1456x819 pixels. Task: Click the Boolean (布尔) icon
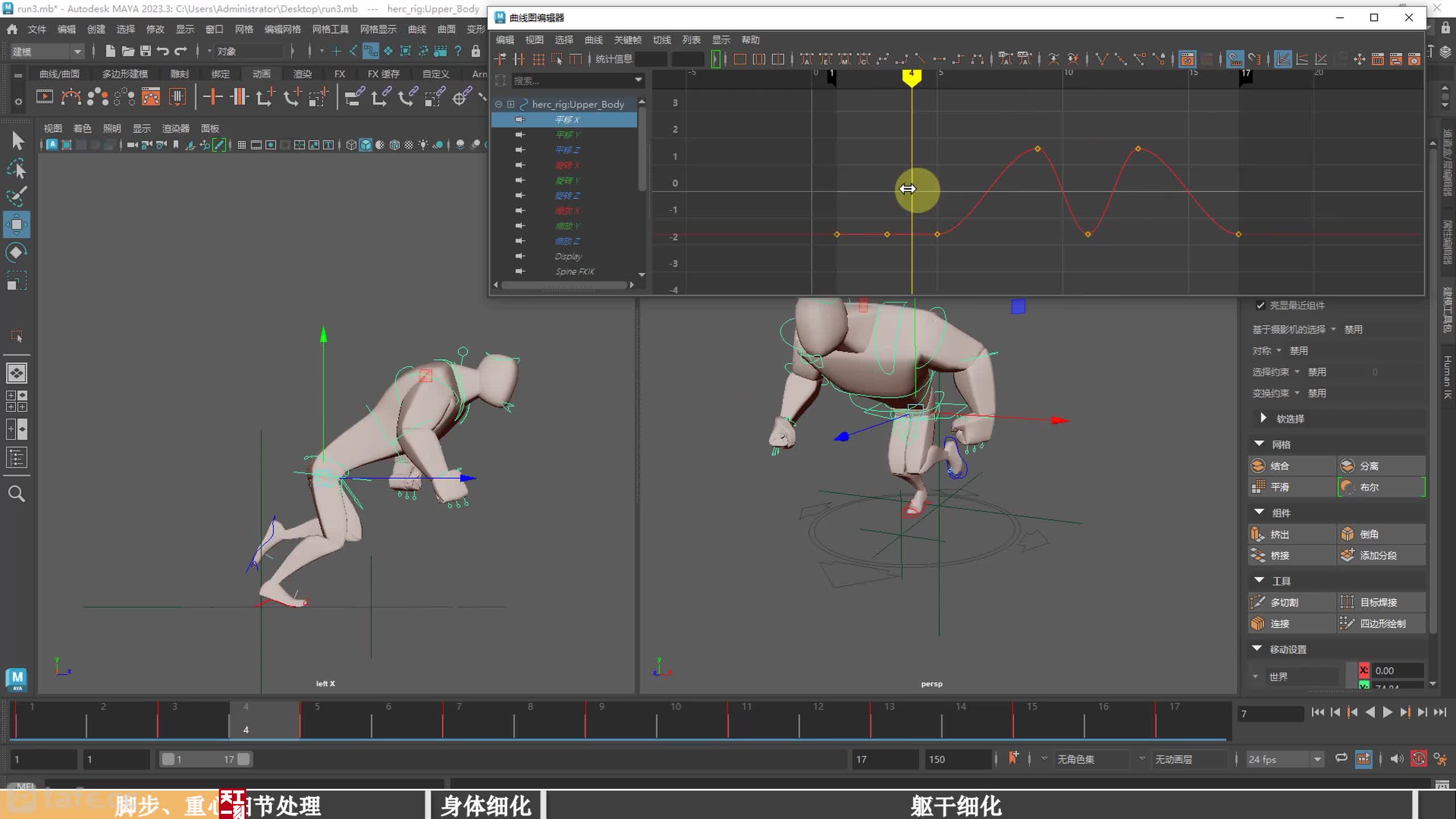pos(1347,487)
